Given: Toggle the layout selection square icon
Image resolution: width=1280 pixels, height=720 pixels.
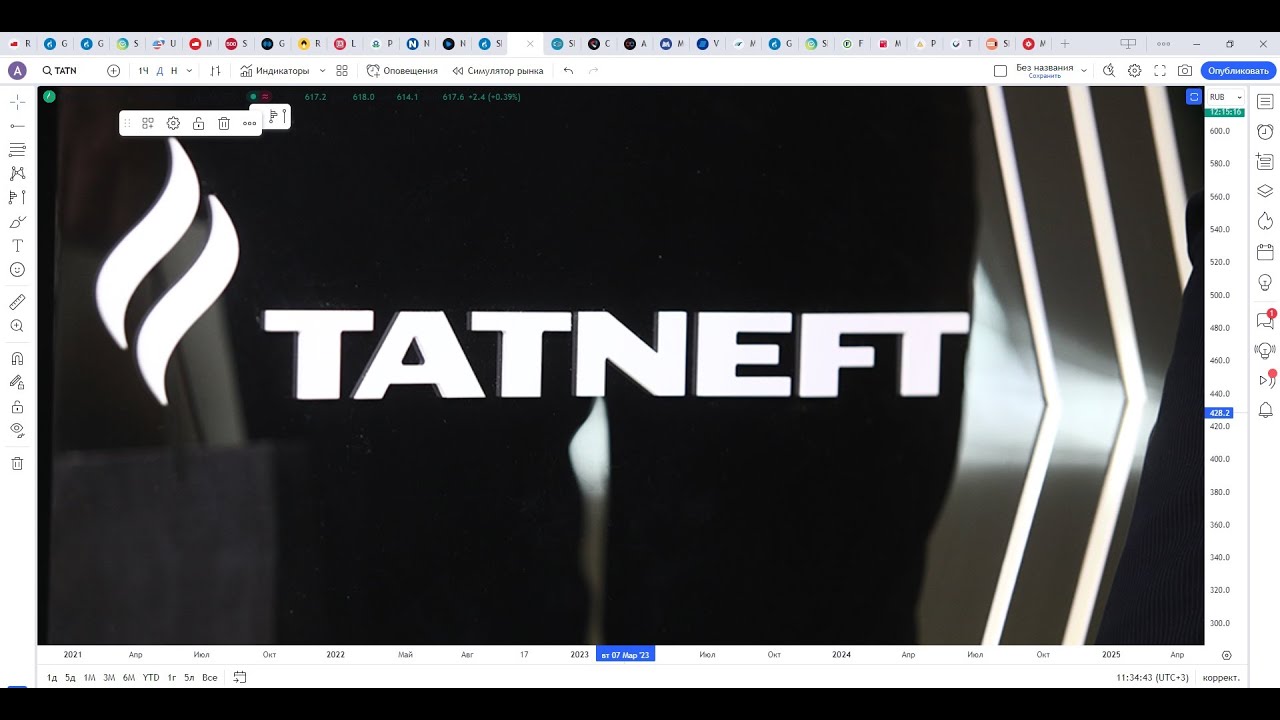Looking at the screenshot, I should (x=1000, y=71).
